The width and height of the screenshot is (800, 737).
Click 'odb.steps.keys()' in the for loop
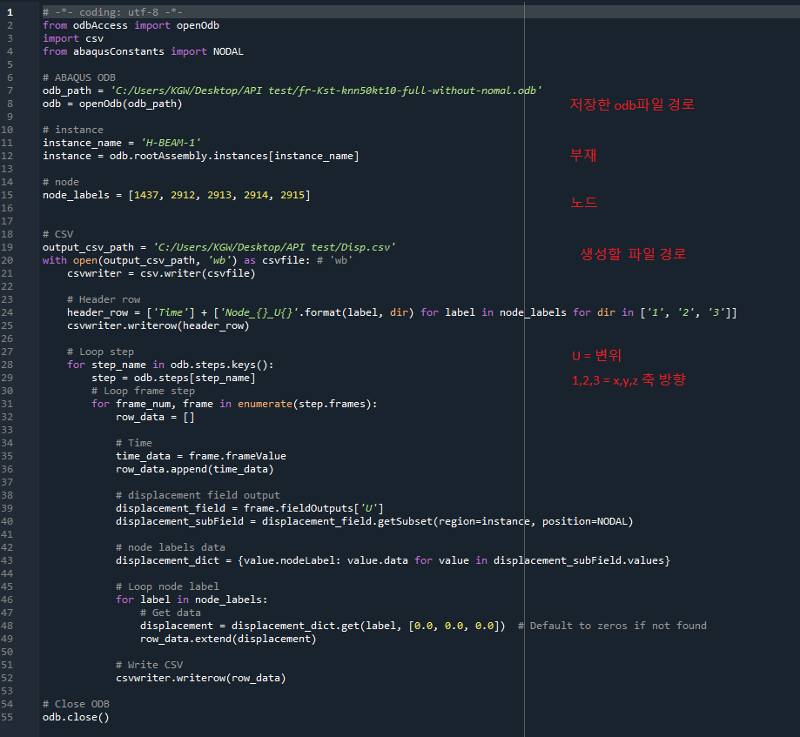click(219, 365)
